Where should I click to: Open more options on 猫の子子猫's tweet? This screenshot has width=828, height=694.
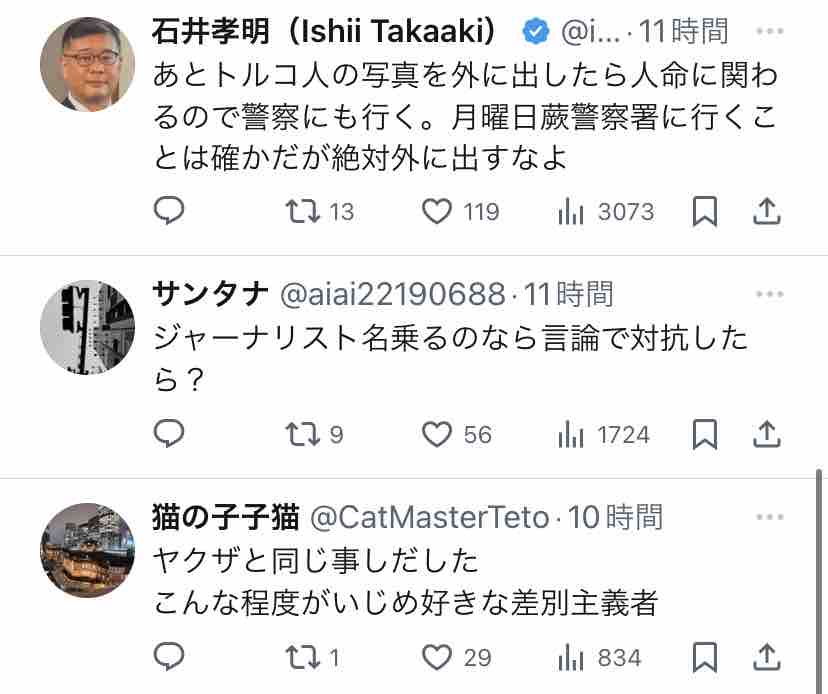(769, 517)
